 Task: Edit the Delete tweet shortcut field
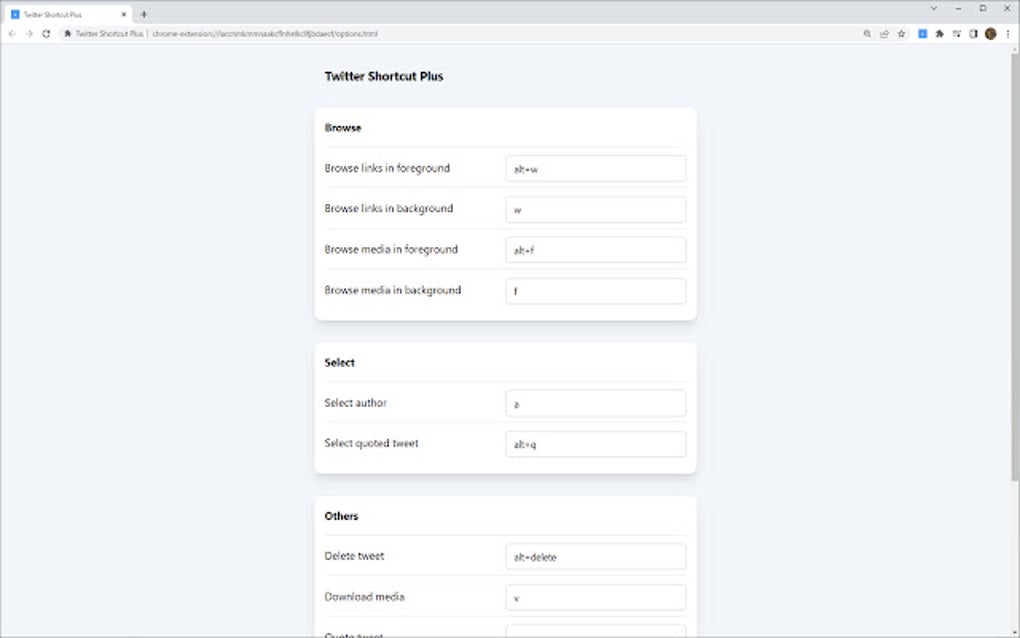[x=595, y=557]
